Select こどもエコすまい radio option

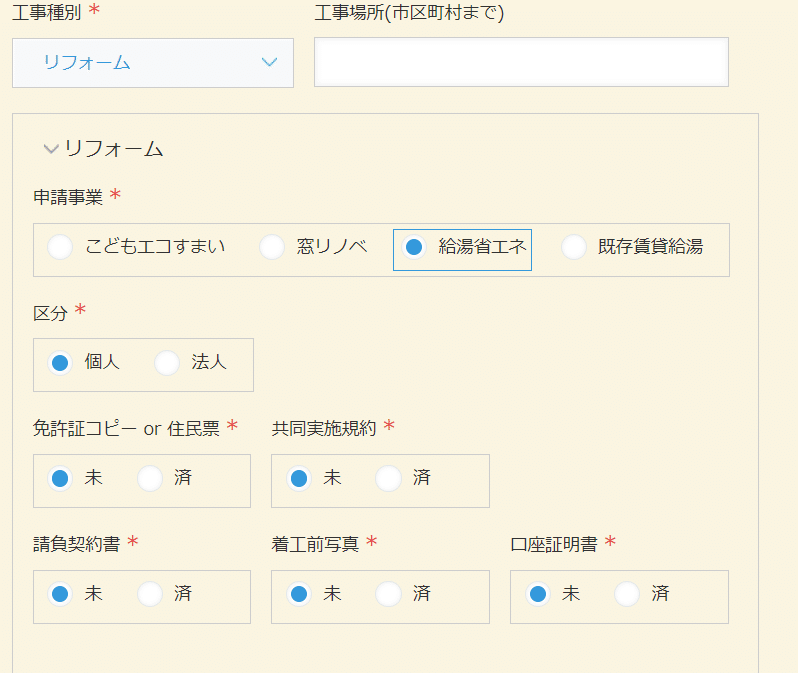(x=60, y=247)
